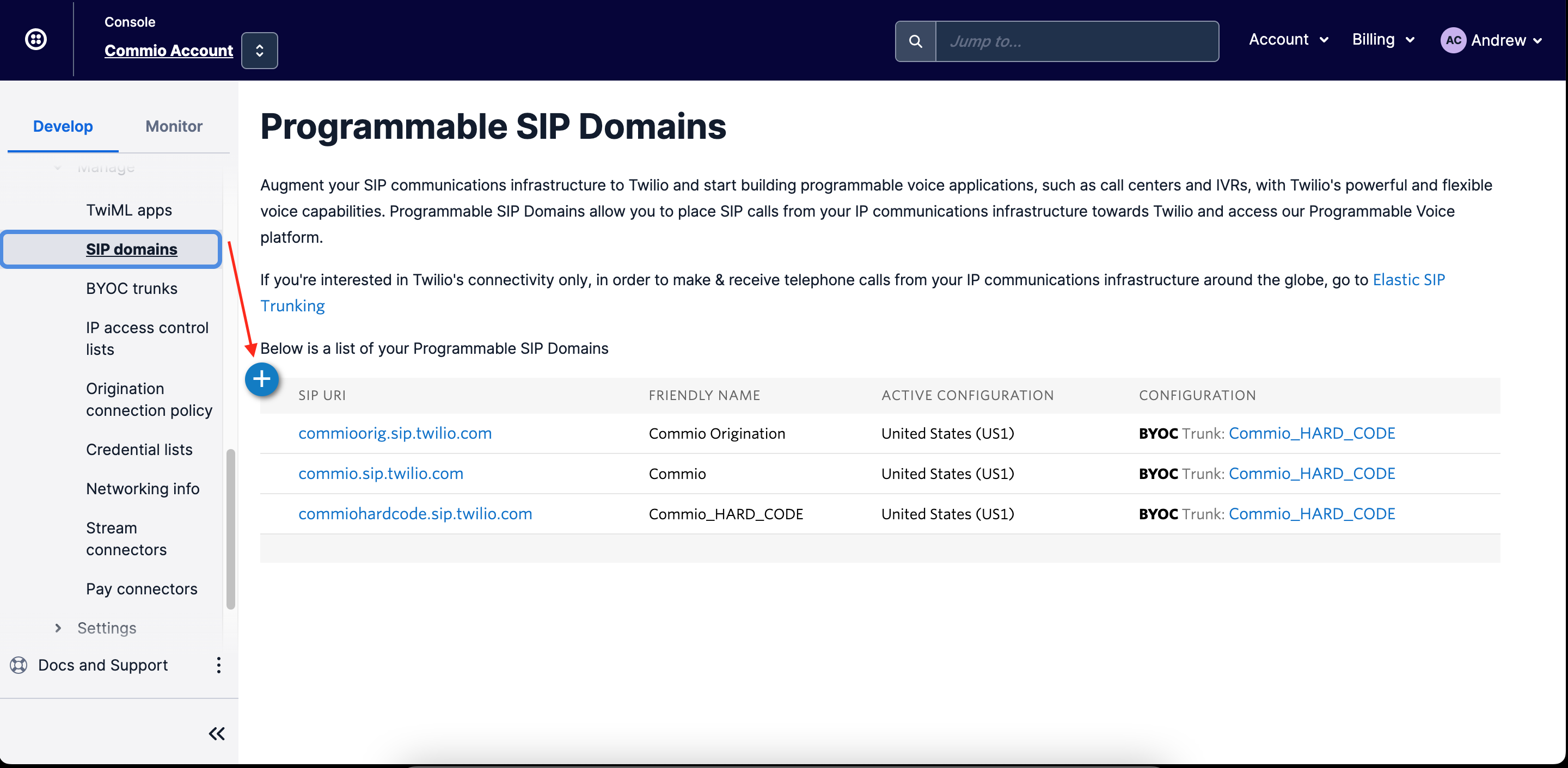1568x768 pixels.
Task: Click the CONFIGURATION column header
Action: tap(1197, 395)
